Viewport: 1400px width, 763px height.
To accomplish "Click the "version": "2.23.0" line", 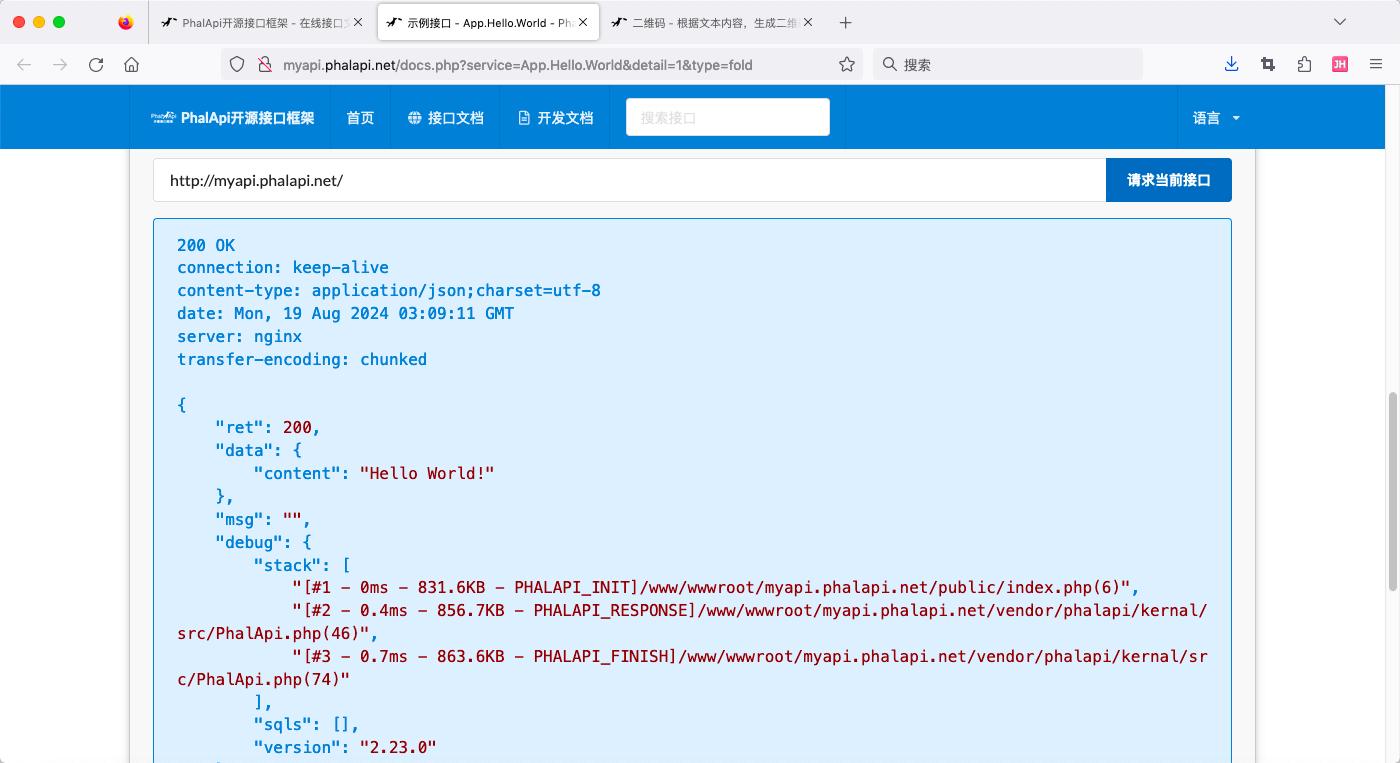I will [x=345, y=748].
